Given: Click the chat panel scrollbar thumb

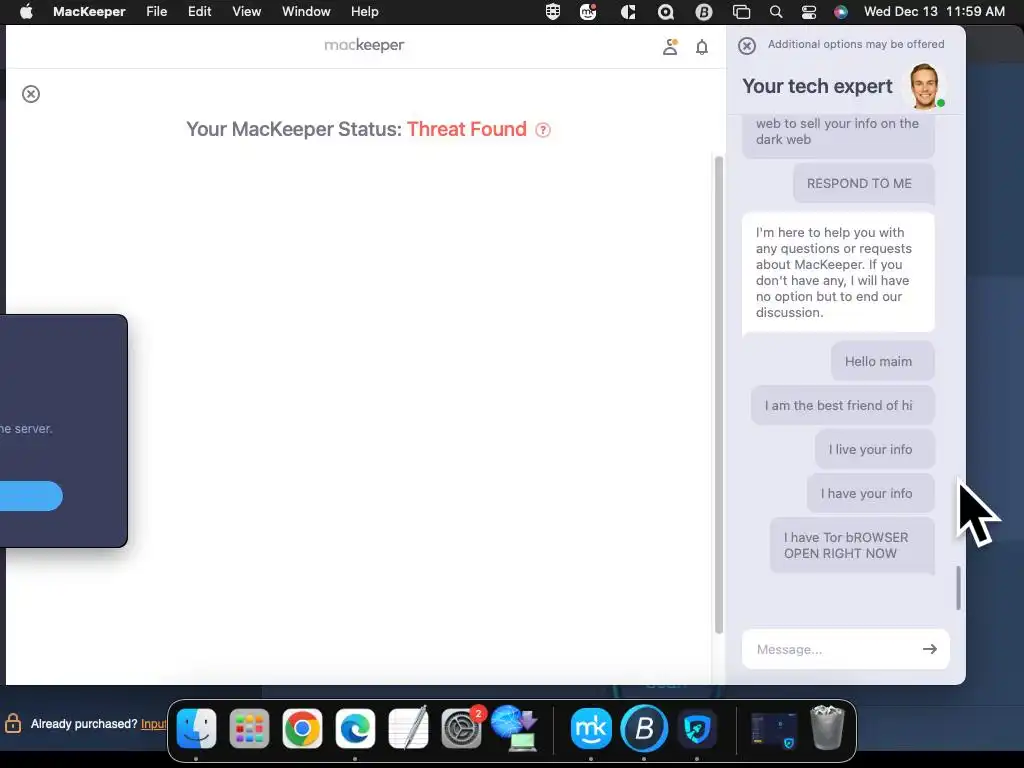Looking at the screenshot, I should coord(958,588).
